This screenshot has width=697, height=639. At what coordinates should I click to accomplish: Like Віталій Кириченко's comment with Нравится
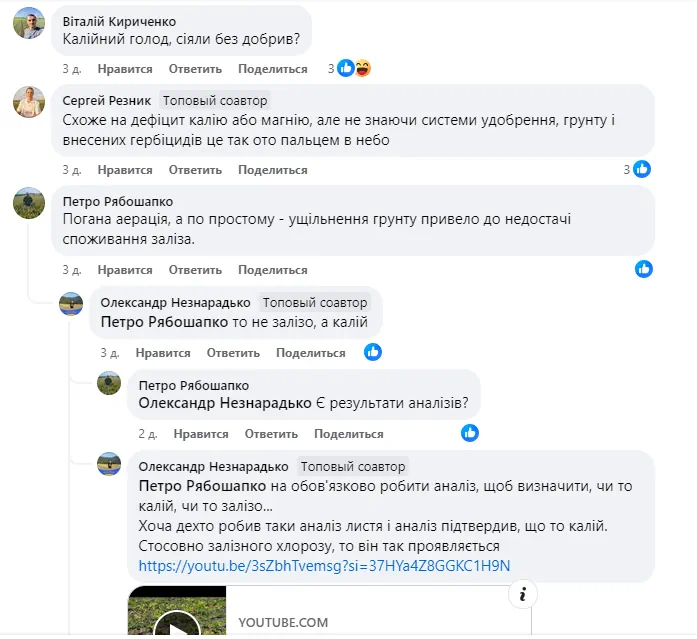(x=125, y=69)
